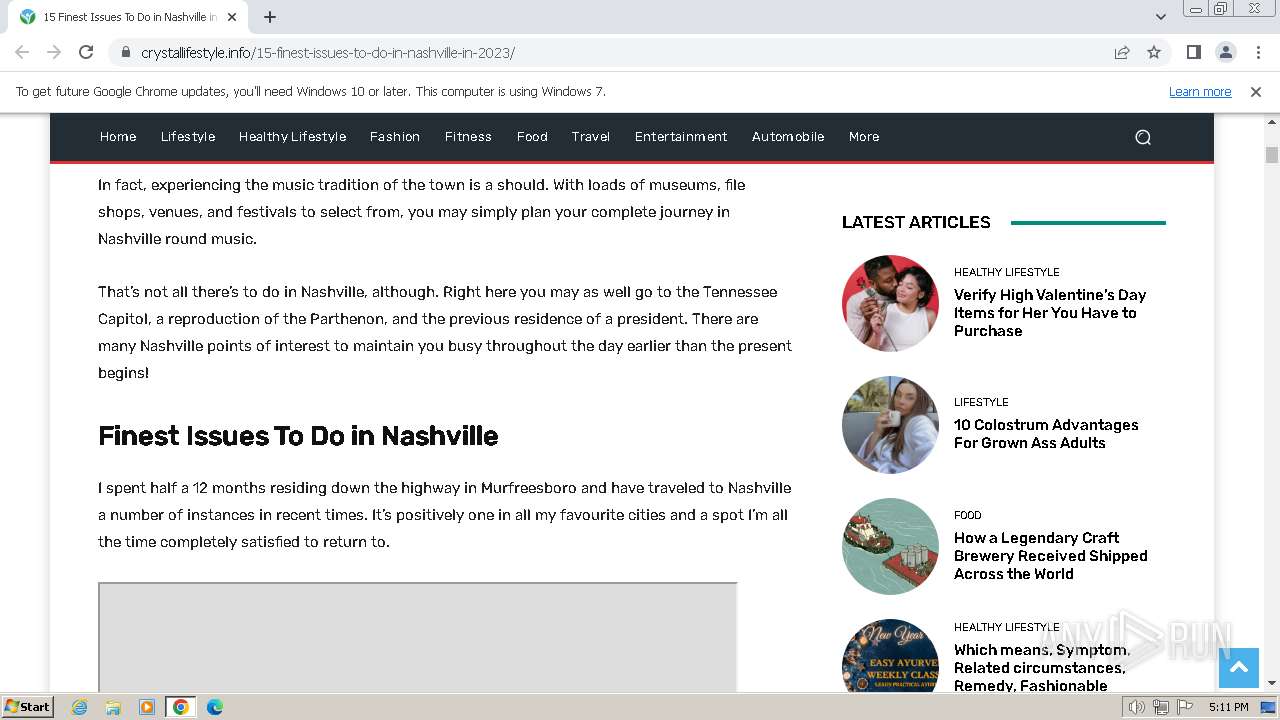Click the Valentine's couple thumbnail
Viewport: 1280px width, 720px height.
(x=890, y=303)
